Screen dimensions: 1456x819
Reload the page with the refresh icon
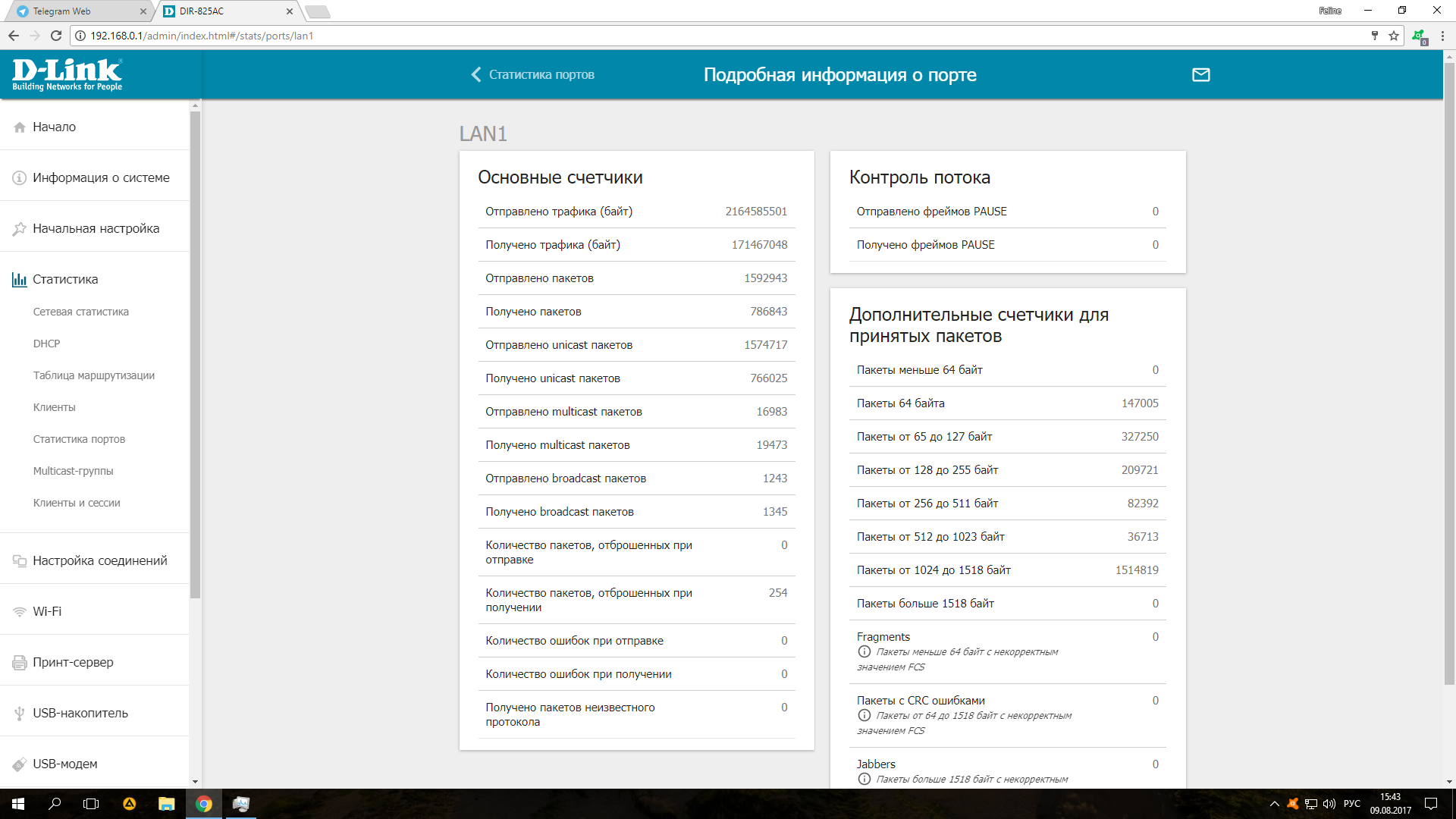point(55,36)
